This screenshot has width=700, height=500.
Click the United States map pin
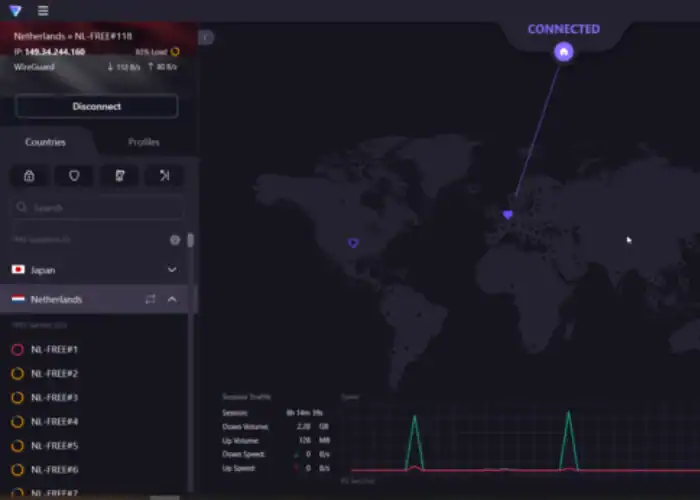tap(353, 243)
